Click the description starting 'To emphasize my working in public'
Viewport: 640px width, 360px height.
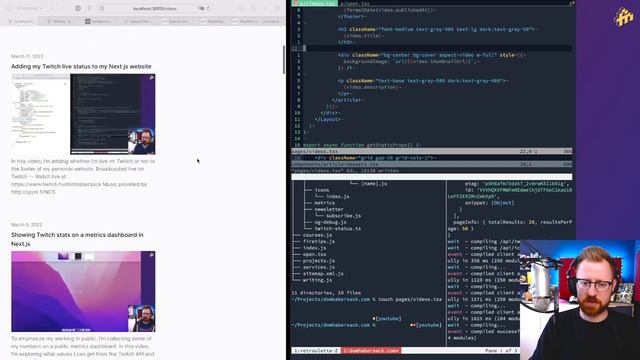click(83, 346)
